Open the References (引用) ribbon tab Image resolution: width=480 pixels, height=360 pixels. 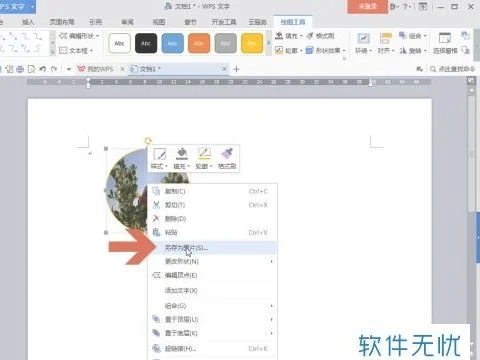[95, 22]
